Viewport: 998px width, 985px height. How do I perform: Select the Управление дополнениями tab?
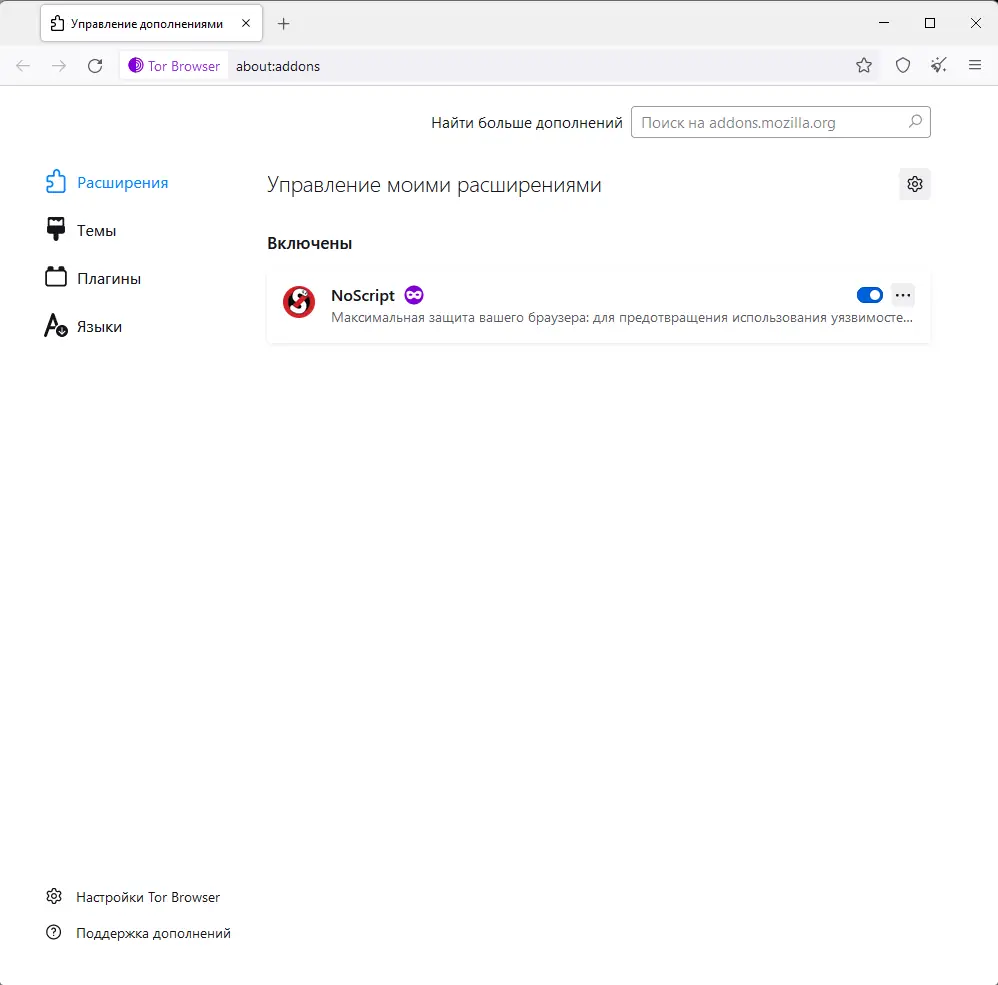click(x=151, y=24)
